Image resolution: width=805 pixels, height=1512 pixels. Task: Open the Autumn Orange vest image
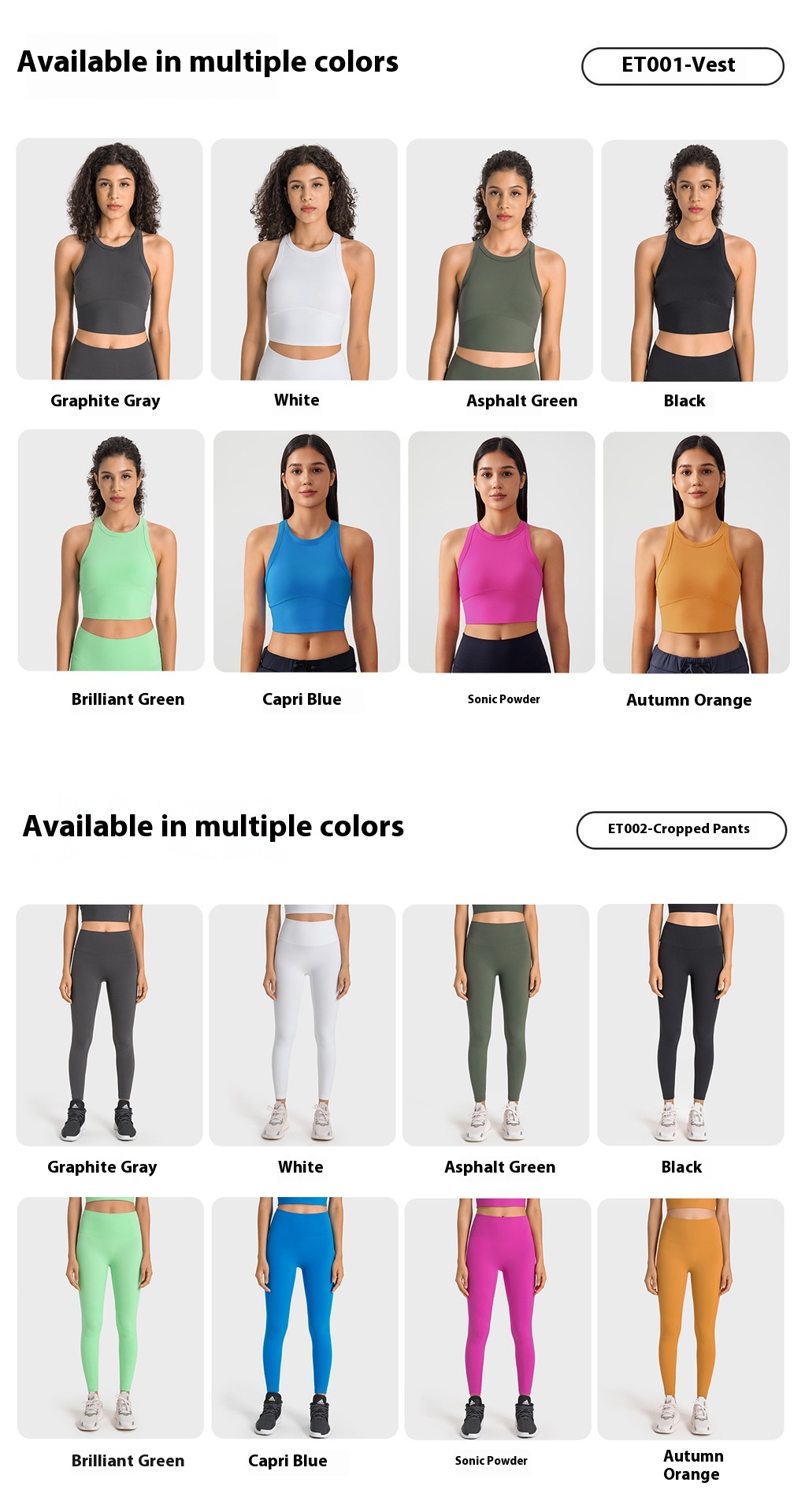[696, 552]
